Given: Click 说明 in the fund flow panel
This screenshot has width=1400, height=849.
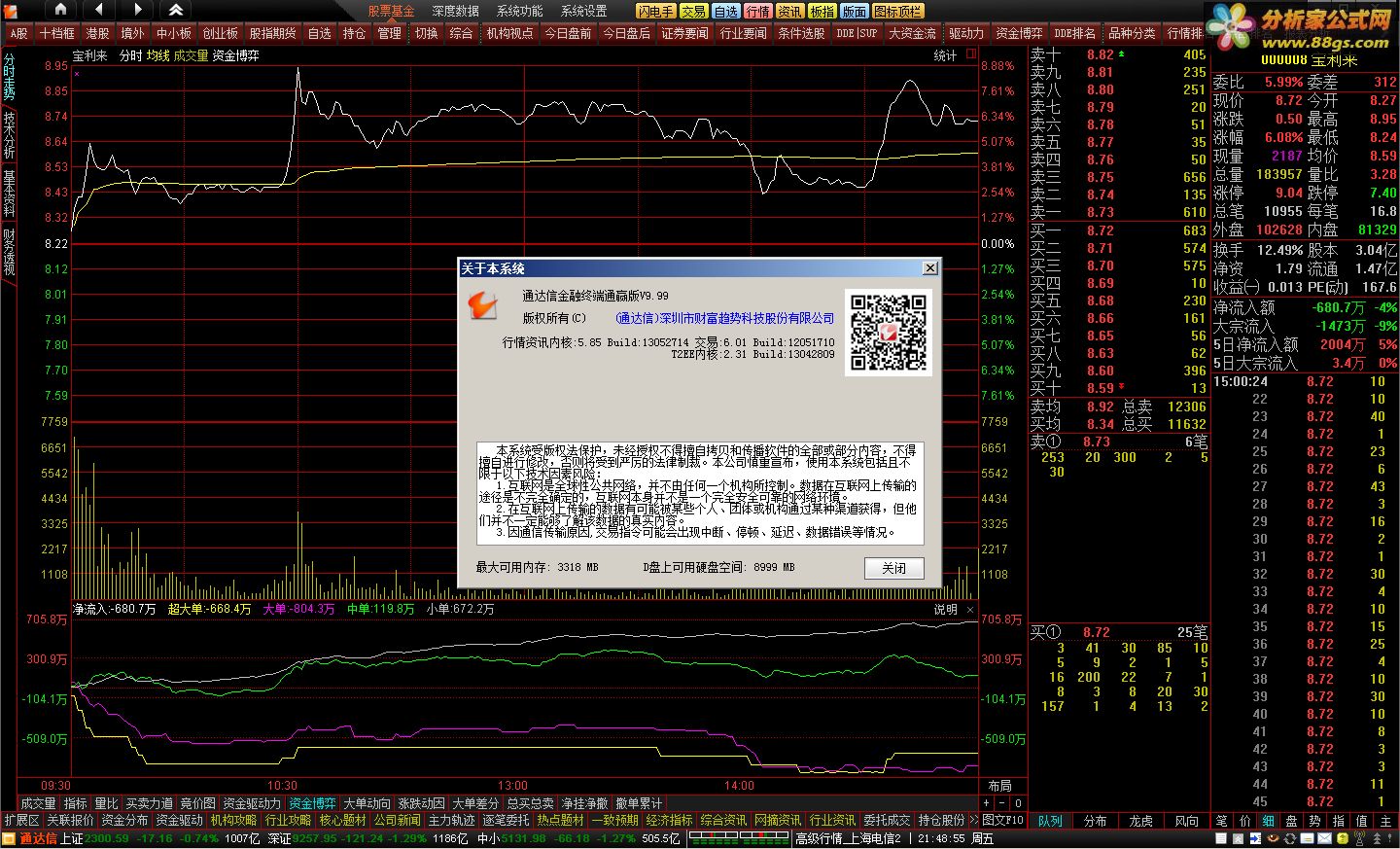Looking at the screenshot, I should 945,610.
